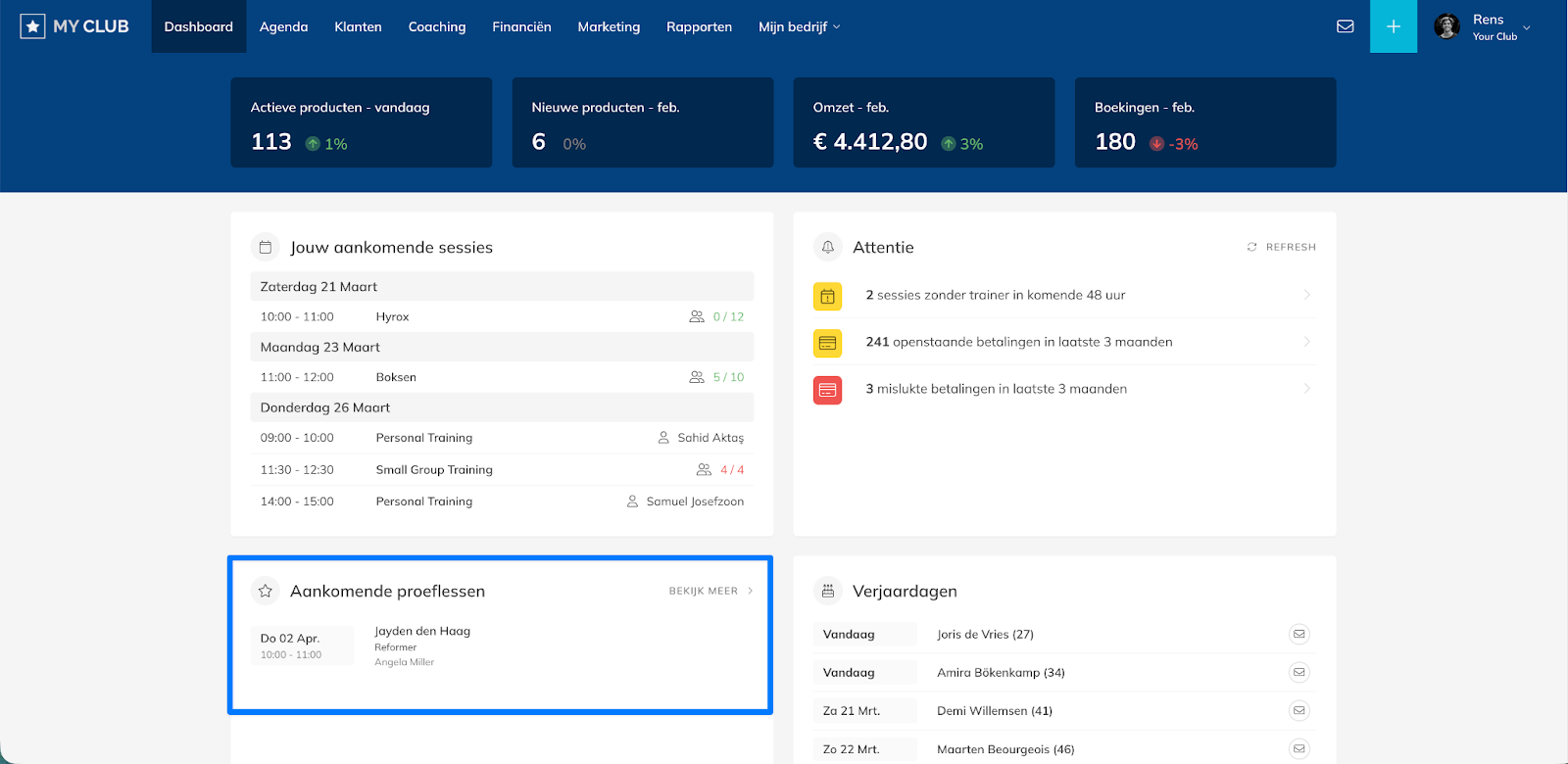Open Jayden den Haag trial lesson

point(422,632)
